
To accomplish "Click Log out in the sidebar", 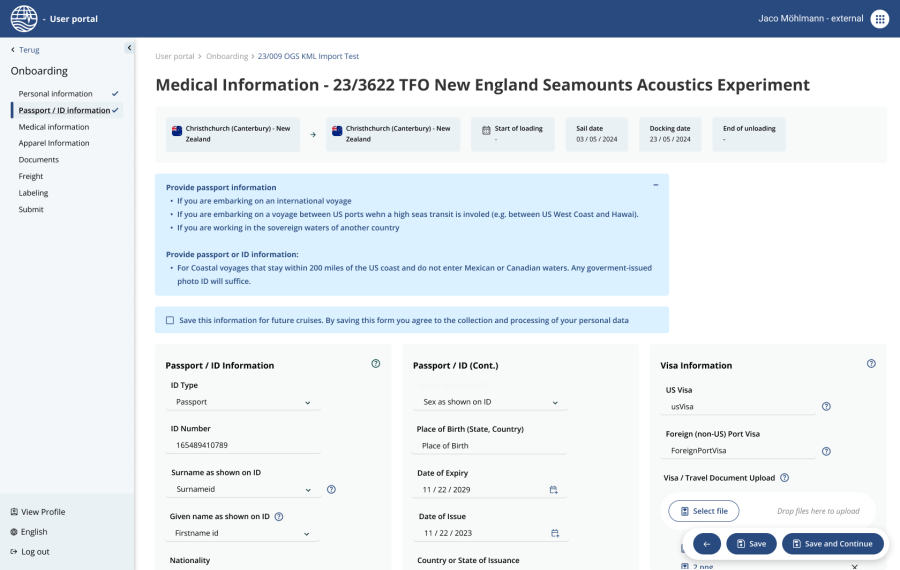I will click(x=35, y=551).
